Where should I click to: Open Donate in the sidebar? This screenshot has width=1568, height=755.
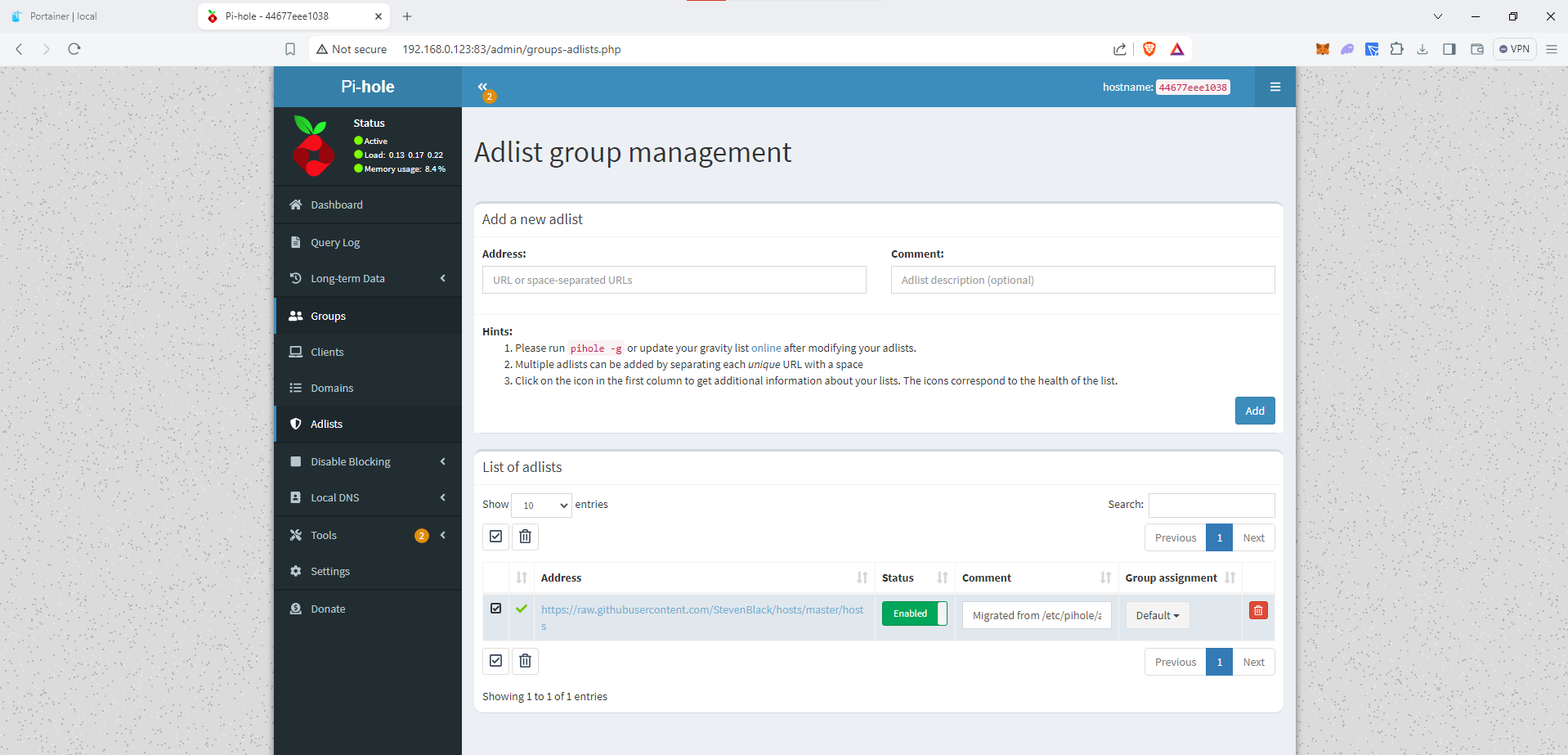368,609
